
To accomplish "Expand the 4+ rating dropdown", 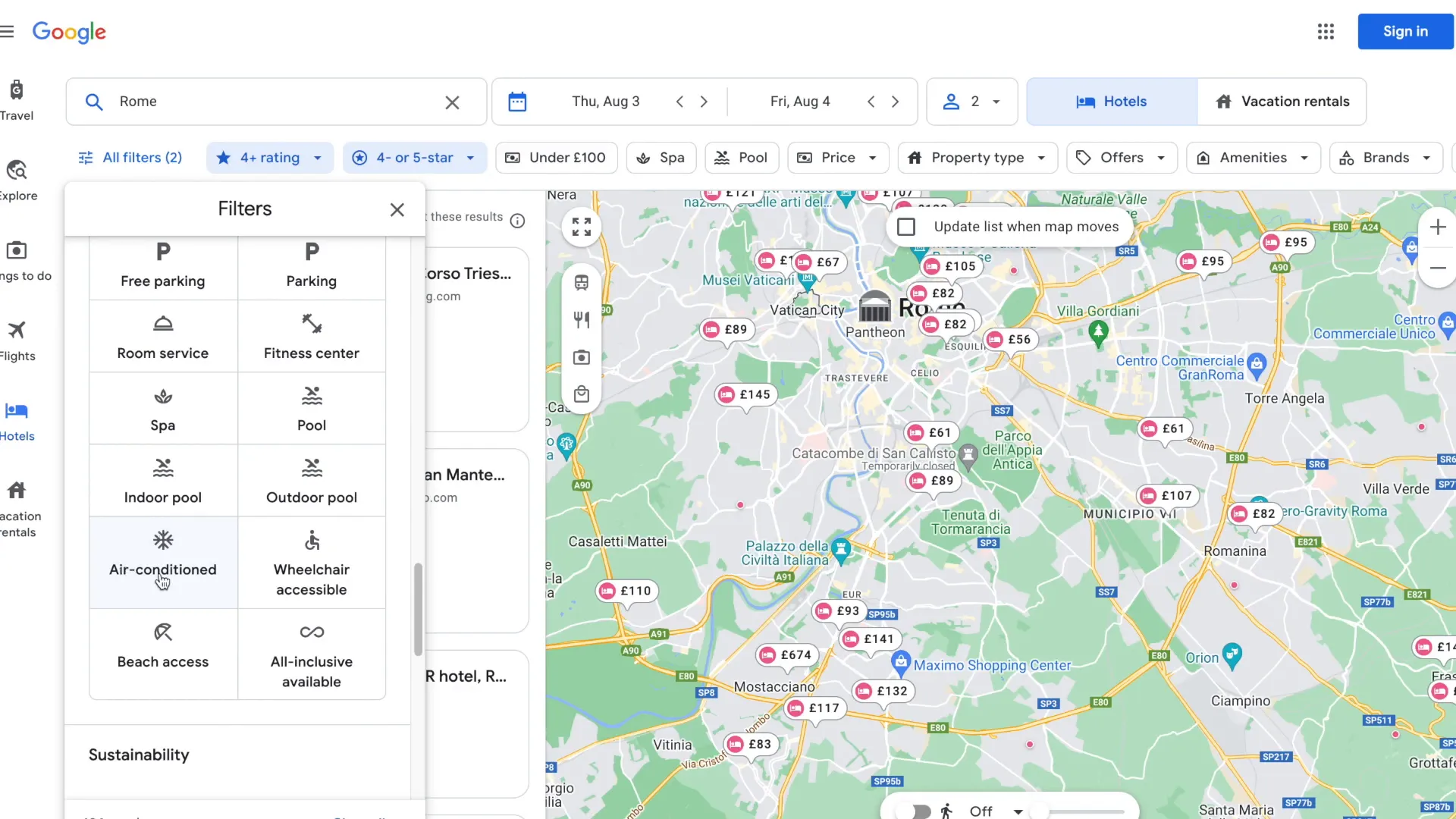I will point(270,158).
